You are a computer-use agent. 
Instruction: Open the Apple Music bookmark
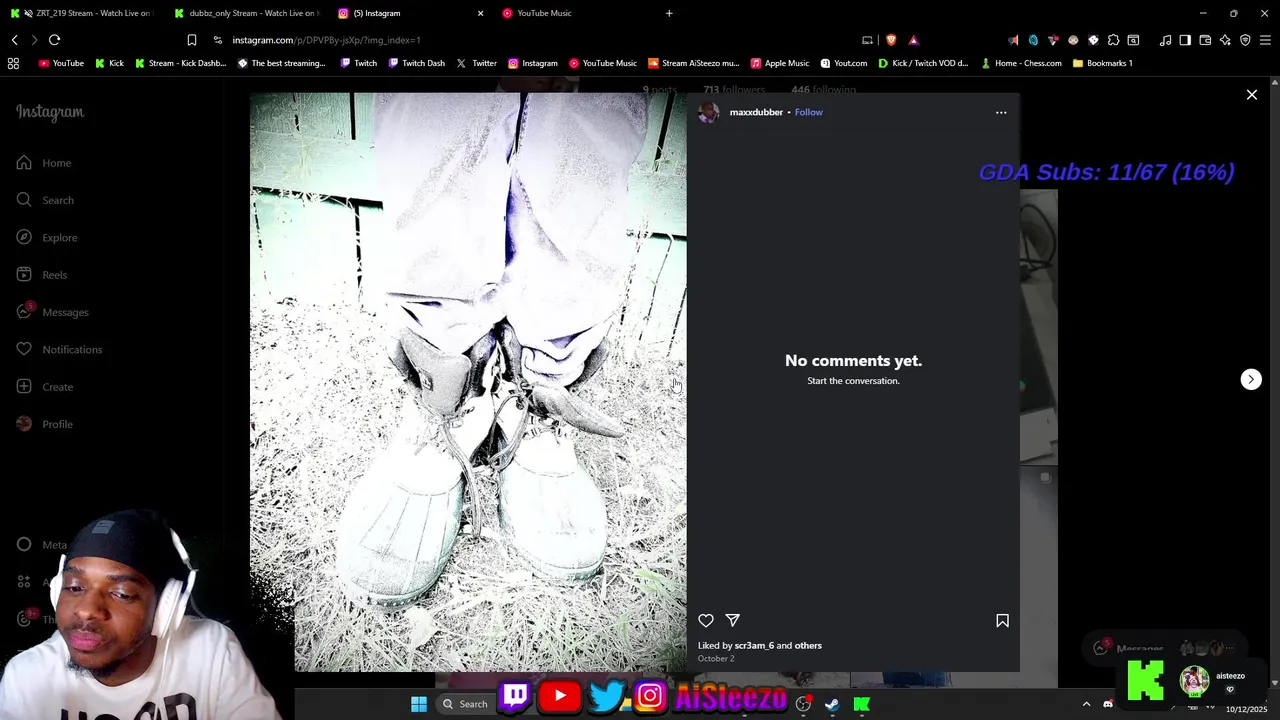(780, 63)
